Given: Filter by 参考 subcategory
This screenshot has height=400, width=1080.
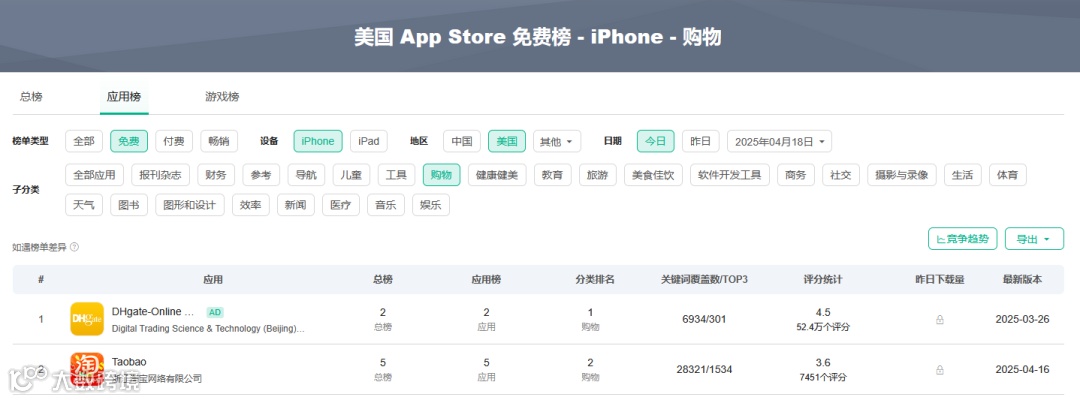Looking at the screenshot, I should point(261,175).
